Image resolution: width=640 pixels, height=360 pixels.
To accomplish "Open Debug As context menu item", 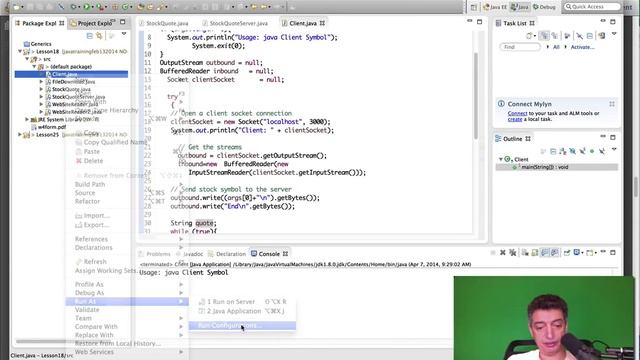I will coord(127,293).
